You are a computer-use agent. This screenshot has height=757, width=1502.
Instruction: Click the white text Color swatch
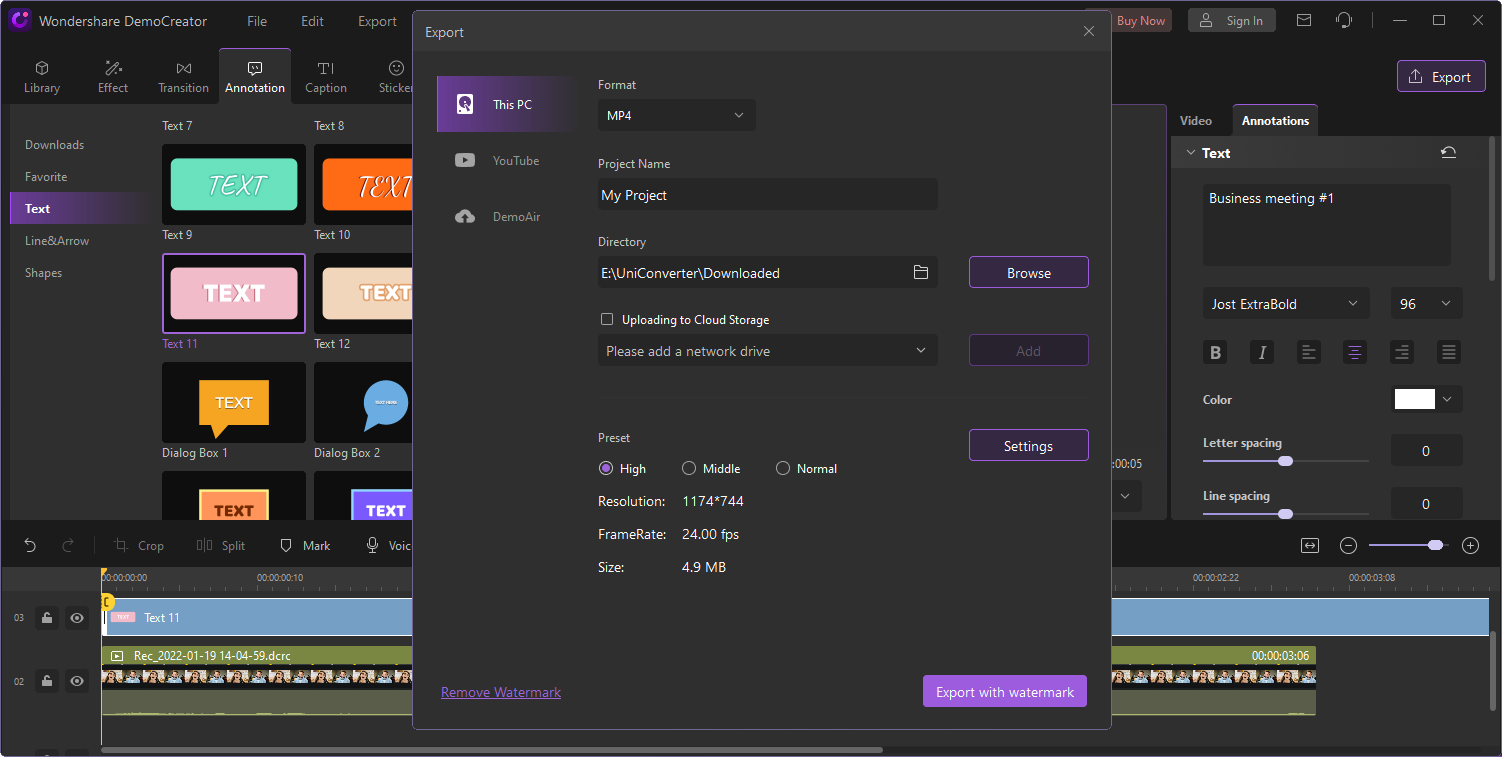pos(1415,399)
